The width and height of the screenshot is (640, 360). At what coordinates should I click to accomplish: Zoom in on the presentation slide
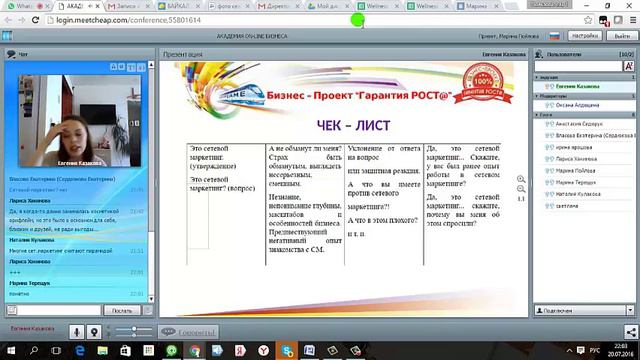click(x=521, y=179)
